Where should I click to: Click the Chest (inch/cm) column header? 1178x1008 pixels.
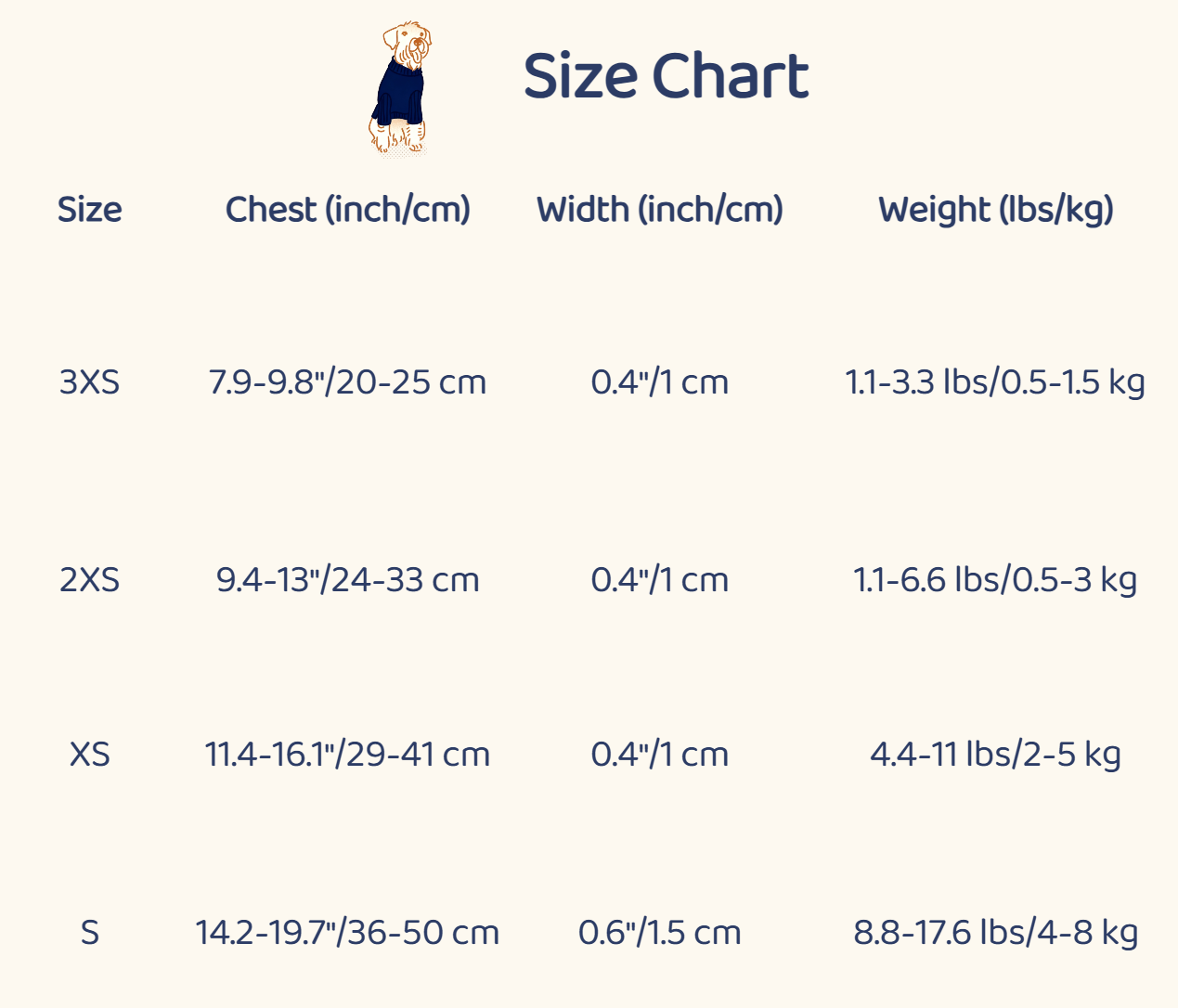point(348,210)
